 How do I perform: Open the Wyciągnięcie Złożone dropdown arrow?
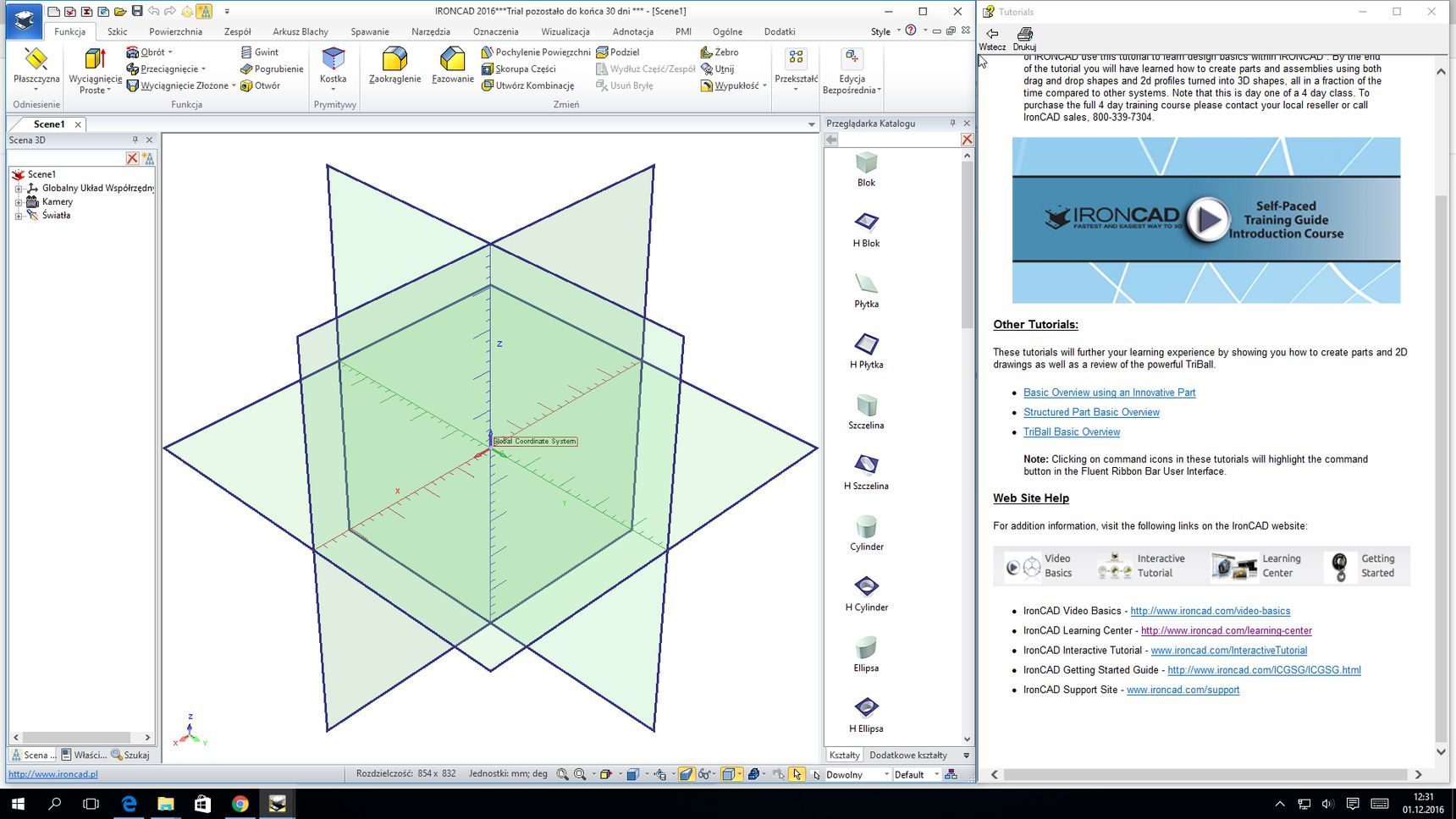[234, 85]
